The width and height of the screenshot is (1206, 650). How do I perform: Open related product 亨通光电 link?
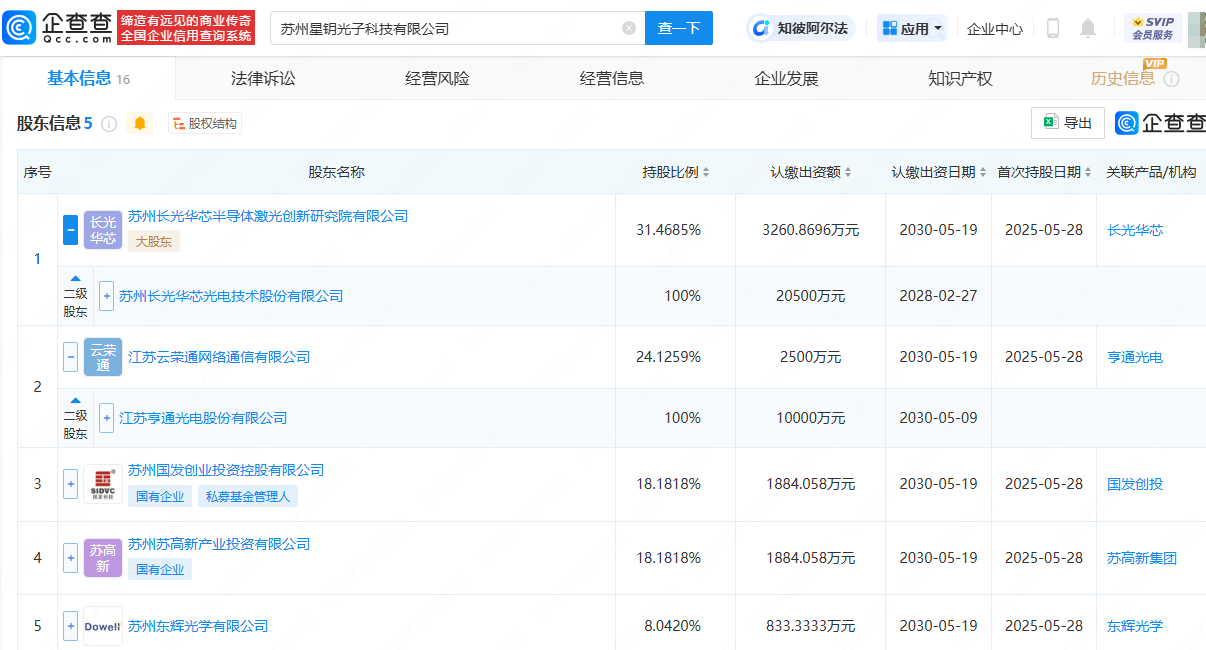(x=1135, y=357)
